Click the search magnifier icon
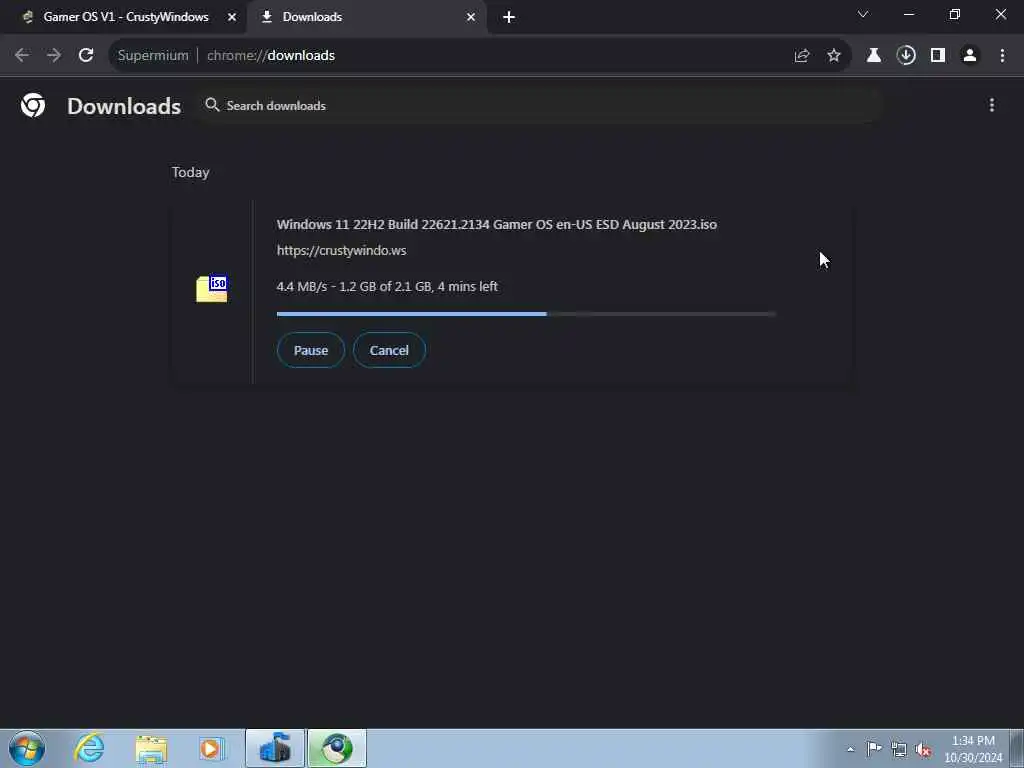The height and width of the screenshot is (768, 1024). click(212, 104)
